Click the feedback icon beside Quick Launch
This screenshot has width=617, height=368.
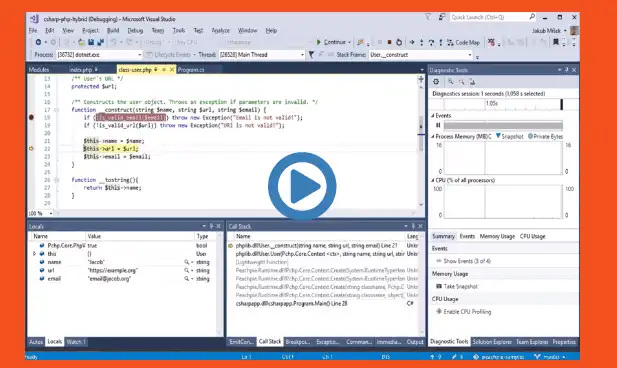pos(442,17)
